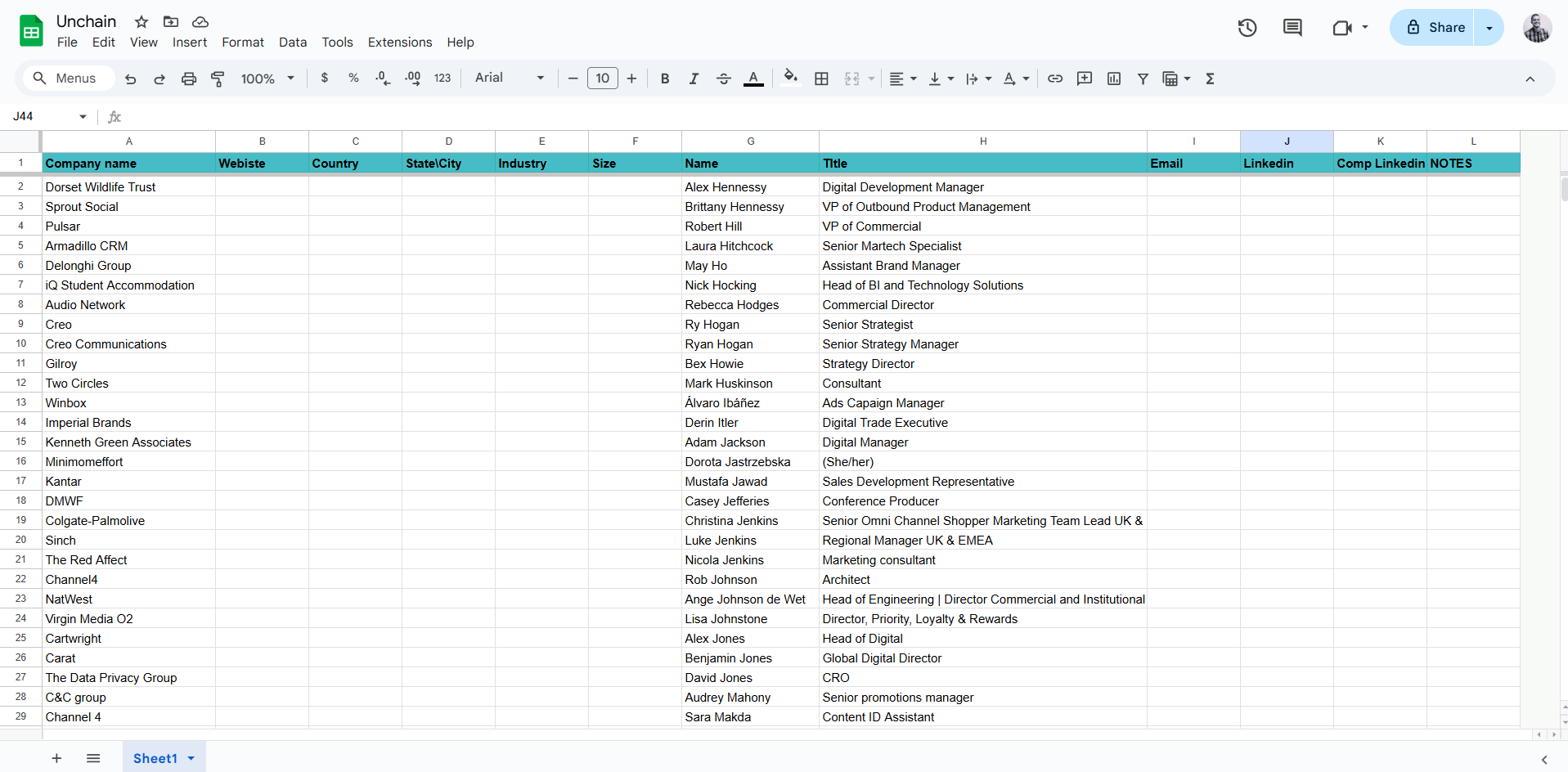
Task: Open the text color picker
Action: [x=753, y=79]
